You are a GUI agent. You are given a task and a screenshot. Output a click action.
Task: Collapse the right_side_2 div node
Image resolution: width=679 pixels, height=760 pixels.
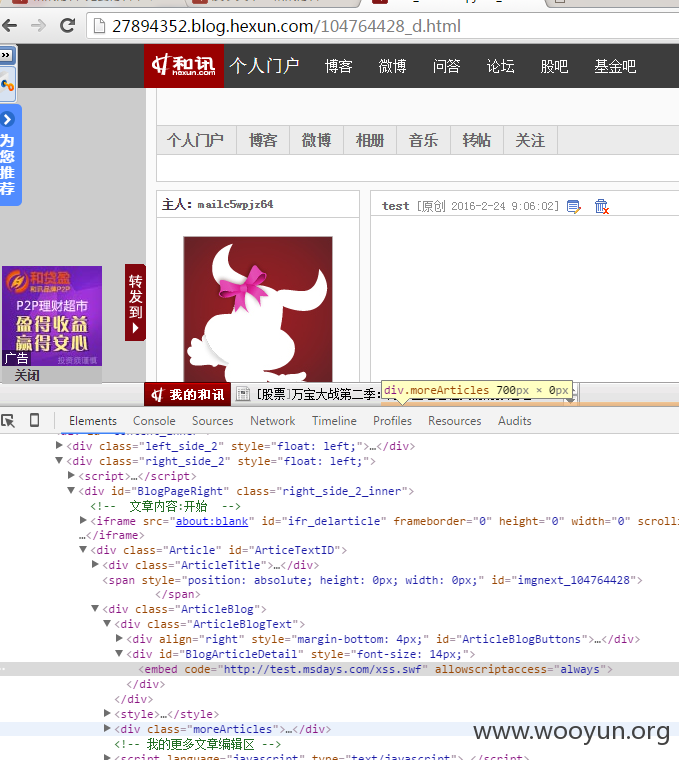(x=59, y=460)
